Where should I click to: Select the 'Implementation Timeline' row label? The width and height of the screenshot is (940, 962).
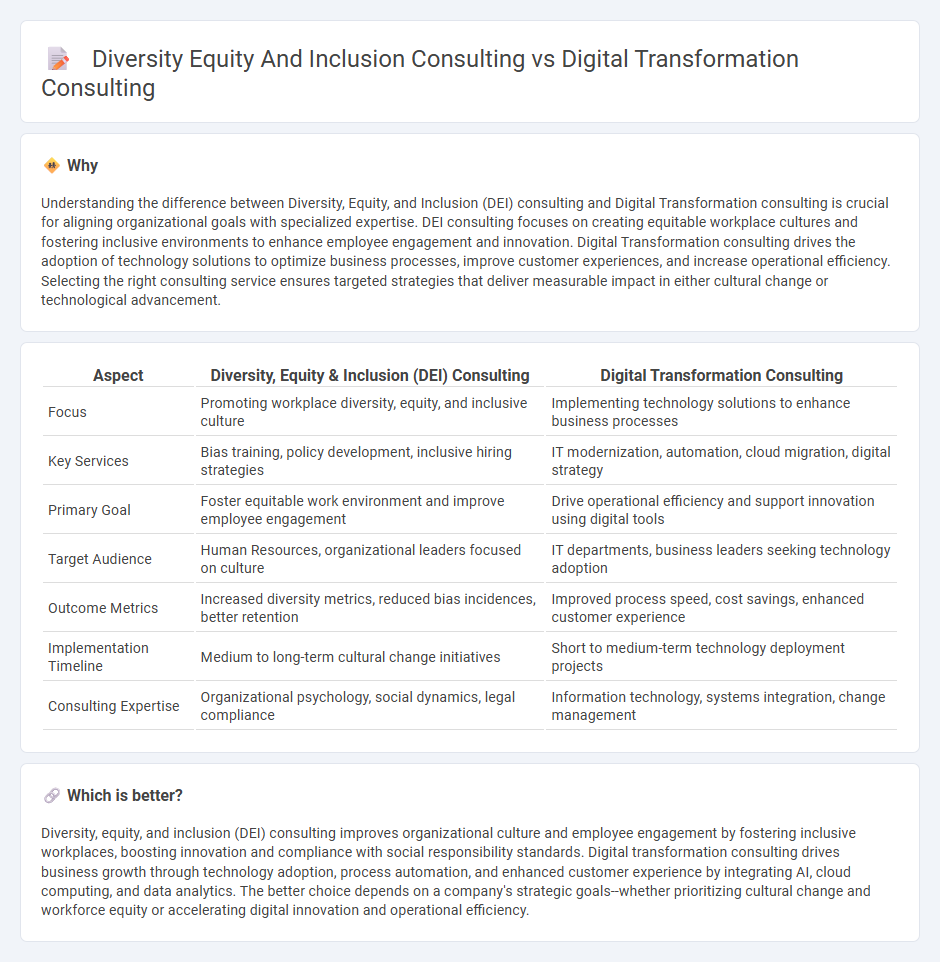[x=98, y=657]
